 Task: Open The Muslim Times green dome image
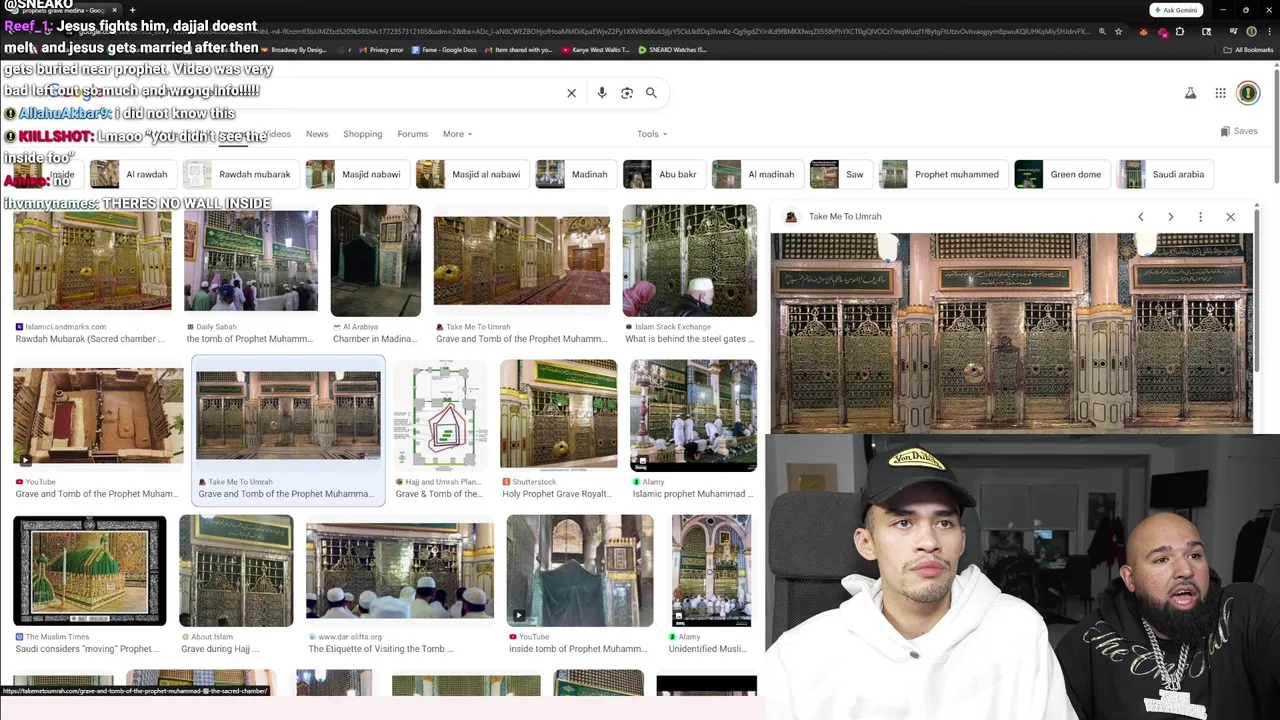click(x=90, y=571)
